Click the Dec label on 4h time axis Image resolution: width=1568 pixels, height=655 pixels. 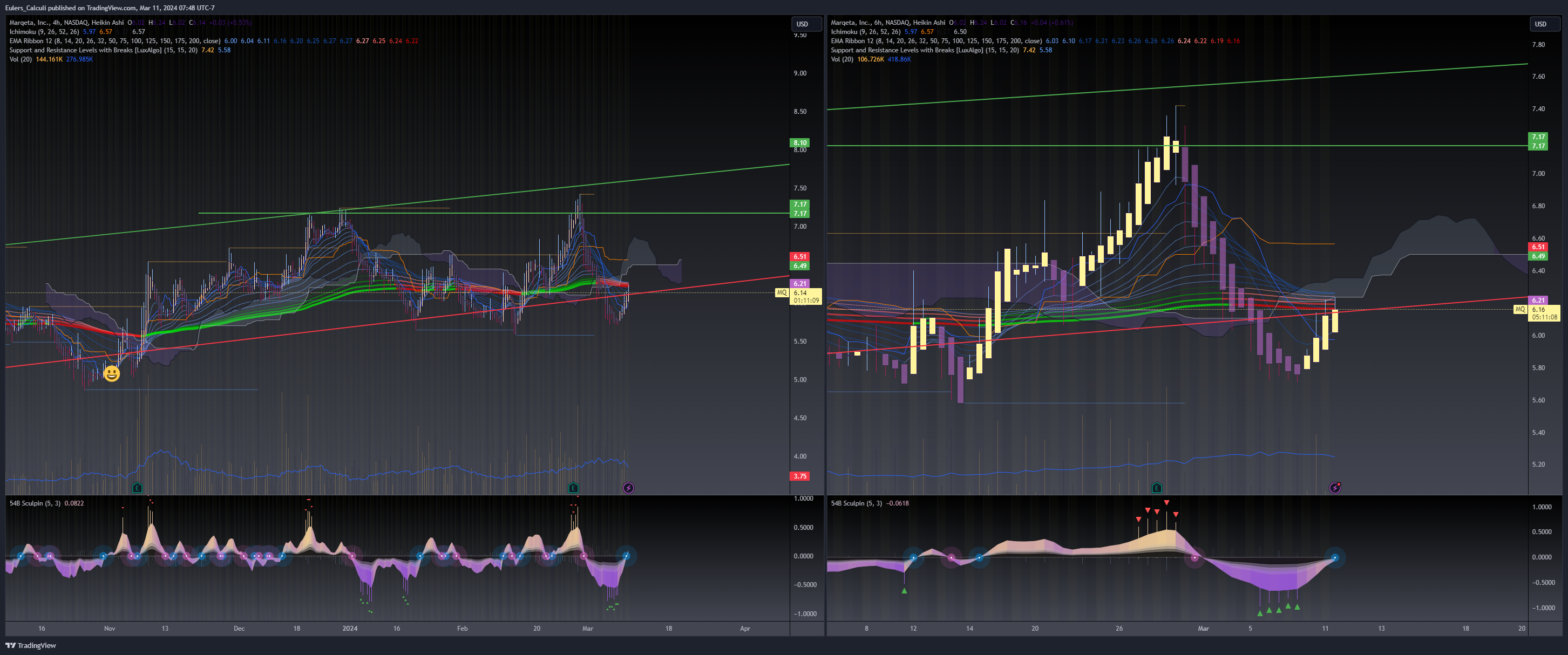239,628
